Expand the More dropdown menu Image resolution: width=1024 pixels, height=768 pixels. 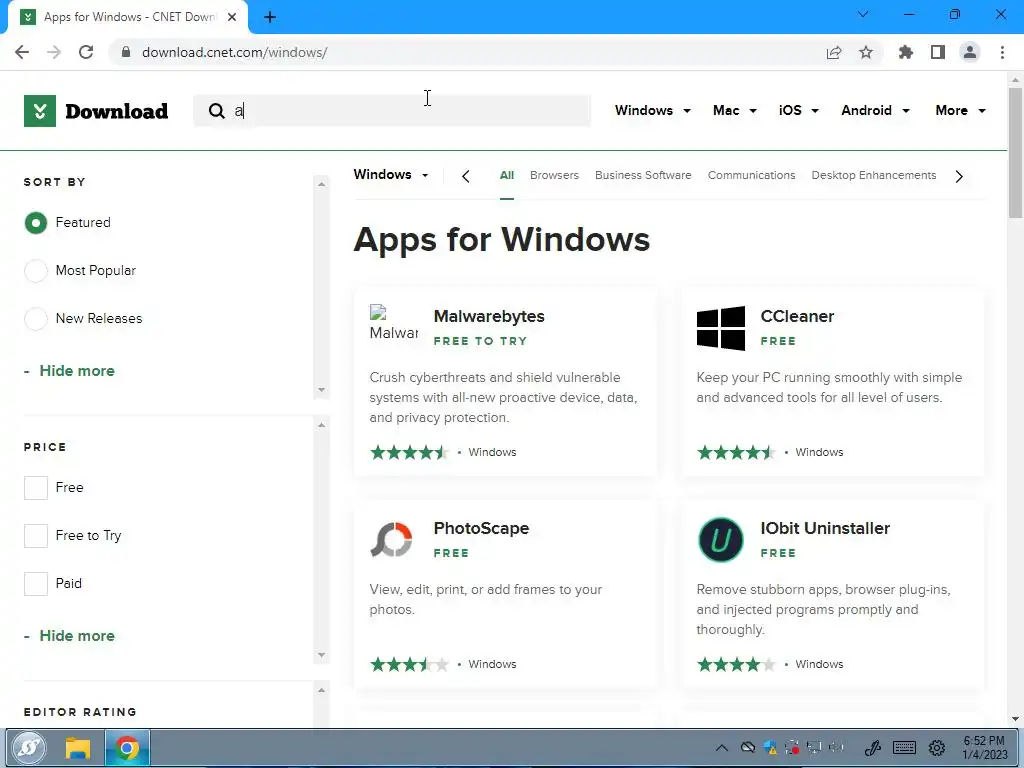[x=961, y=110]
